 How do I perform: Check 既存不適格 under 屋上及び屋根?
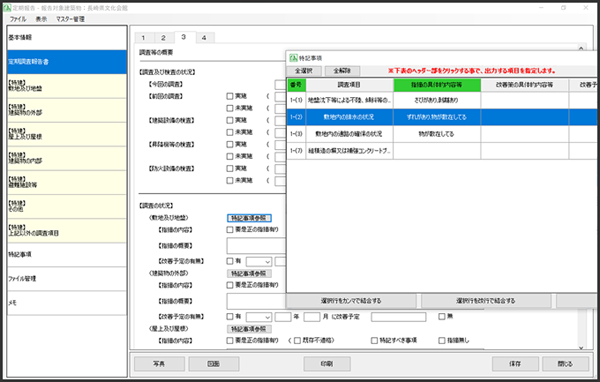297,340
